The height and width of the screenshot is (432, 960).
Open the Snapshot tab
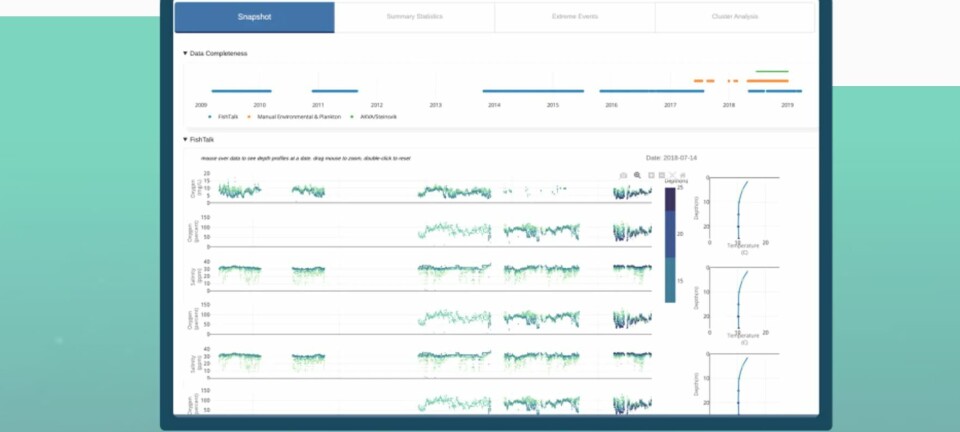click(254, 17)
